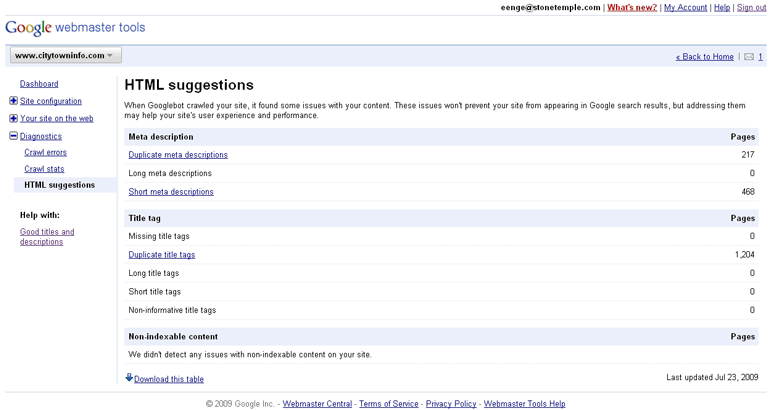Click Long meta descriptions row text

[x=170, y=173]
